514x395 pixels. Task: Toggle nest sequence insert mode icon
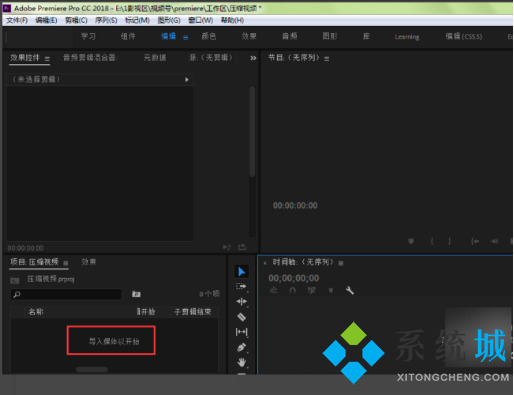click(273, 291)
